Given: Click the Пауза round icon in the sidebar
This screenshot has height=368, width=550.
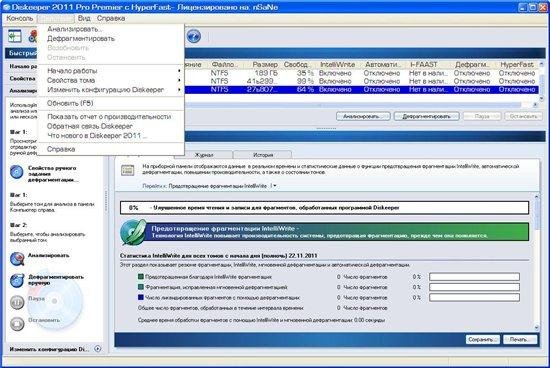Looking at the screenshot, I should pyautogui.click(x=16, y=302).
